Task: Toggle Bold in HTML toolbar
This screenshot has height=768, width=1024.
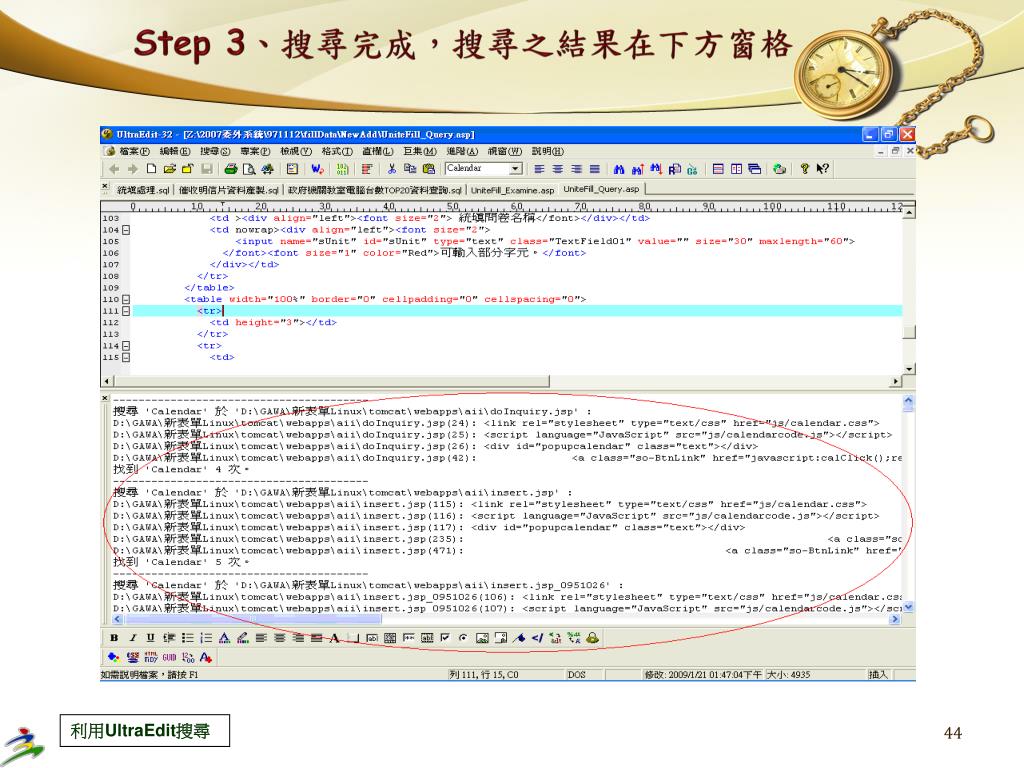Action: [114, 638]
